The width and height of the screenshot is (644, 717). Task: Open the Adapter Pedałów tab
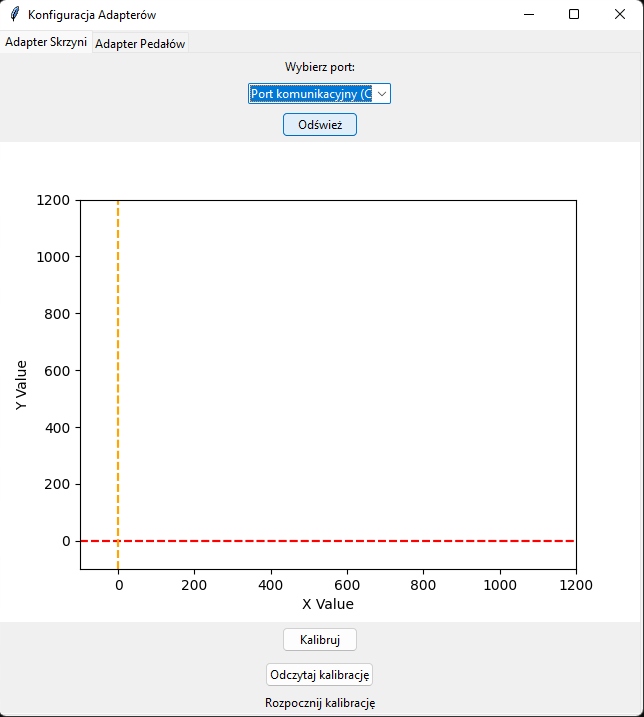[140, 44]
